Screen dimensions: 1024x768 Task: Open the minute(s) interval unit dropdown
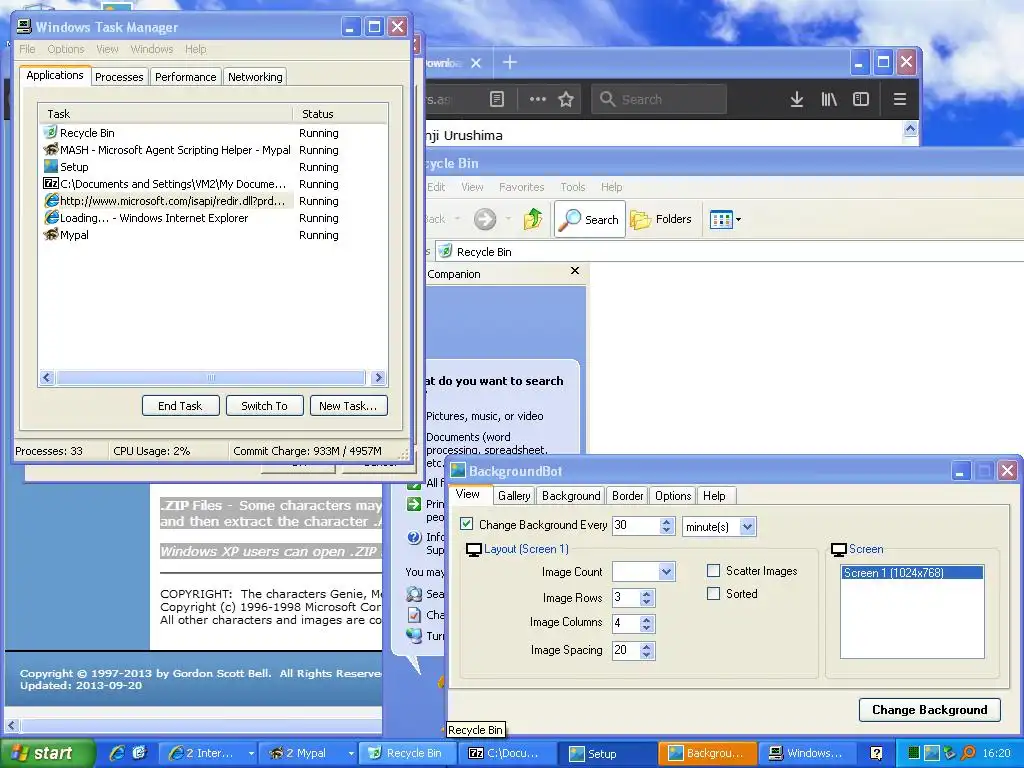[748, 526]
